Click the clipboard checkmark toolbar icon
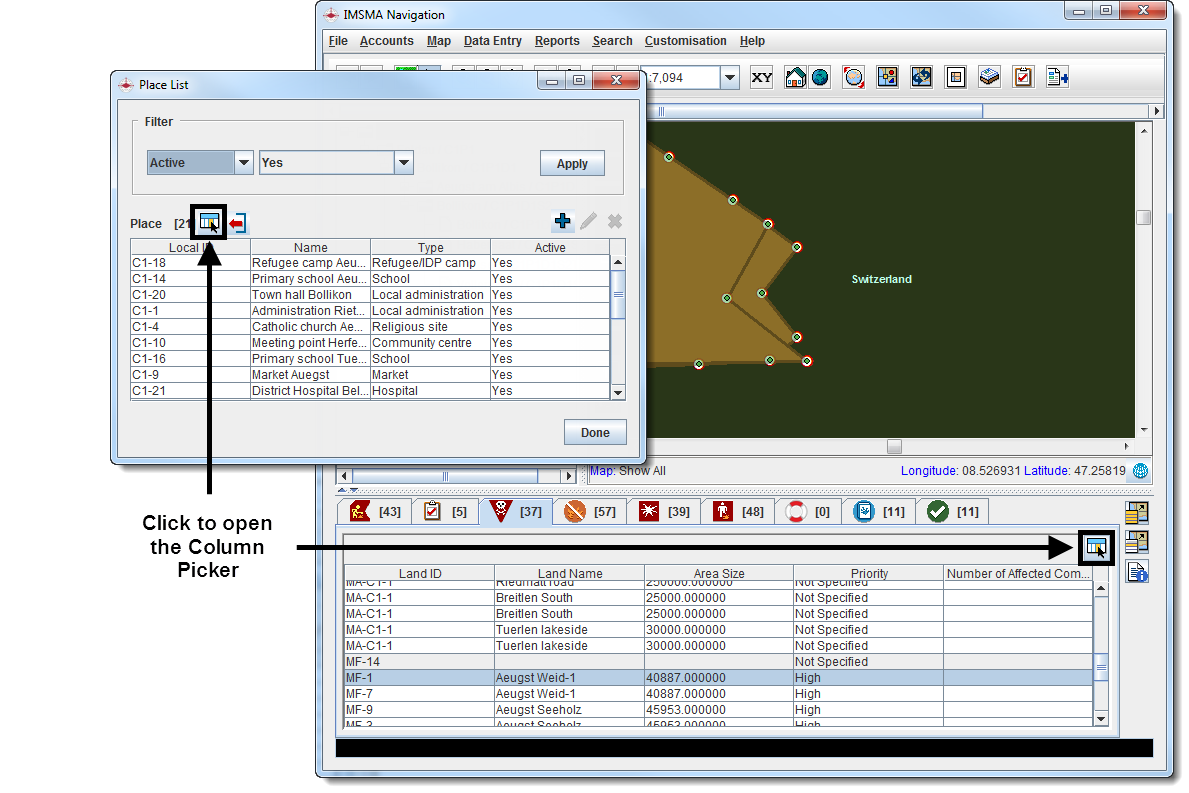 [x=1022, y=78]
